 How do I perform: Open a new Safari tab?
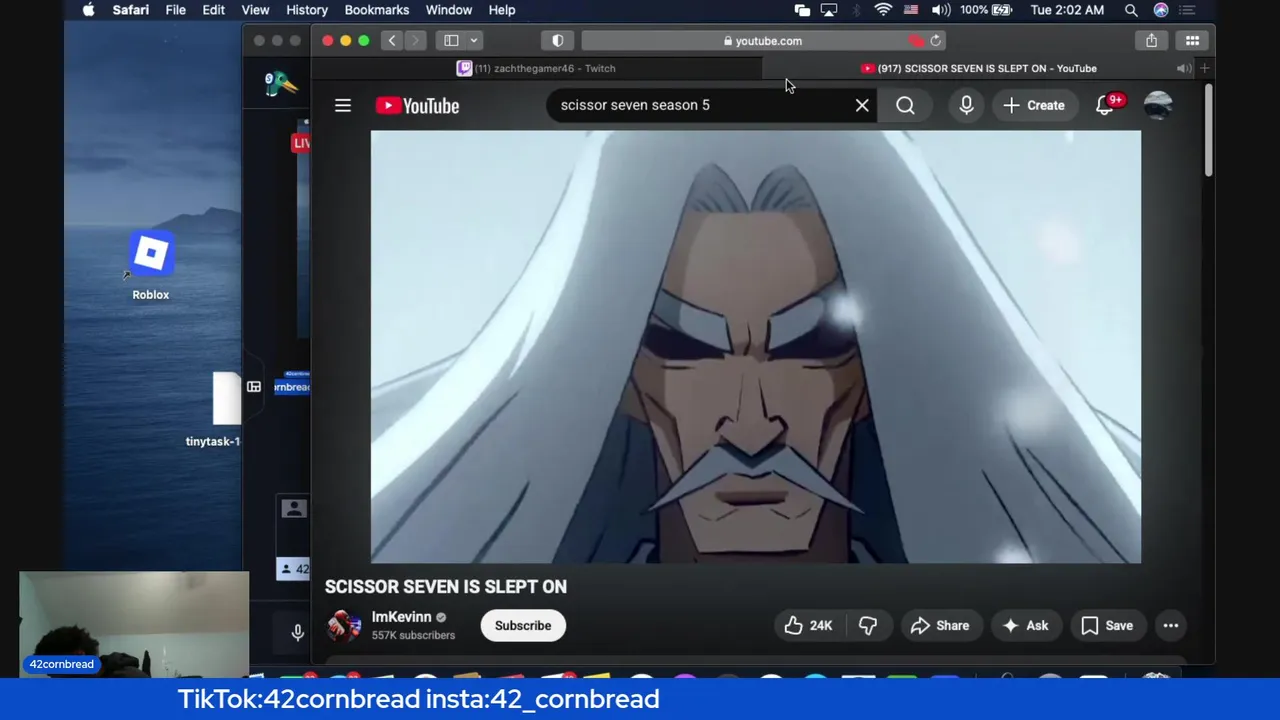click(1205, 68)
